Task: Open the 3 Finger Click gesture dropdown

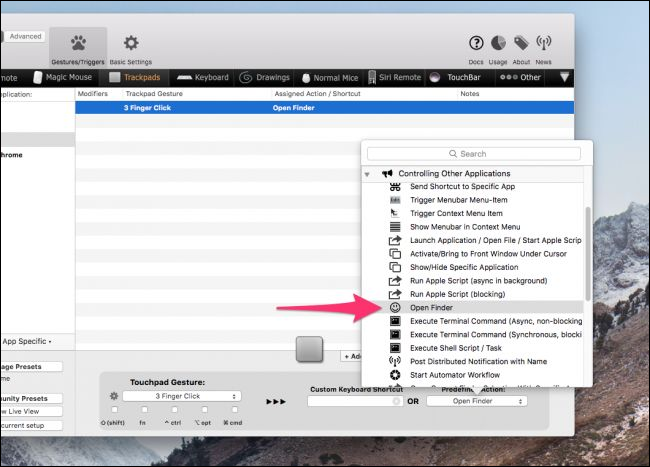Action: (x=182, y=396)
